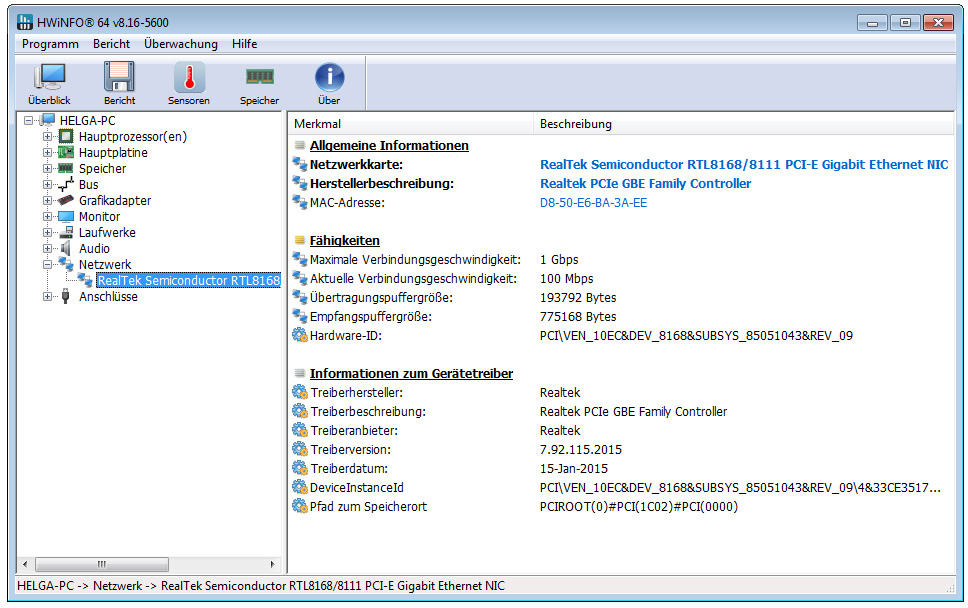Open the Überwachung menu
The width and height of the screenshot is (968, 608).
[x=180, y=44]
